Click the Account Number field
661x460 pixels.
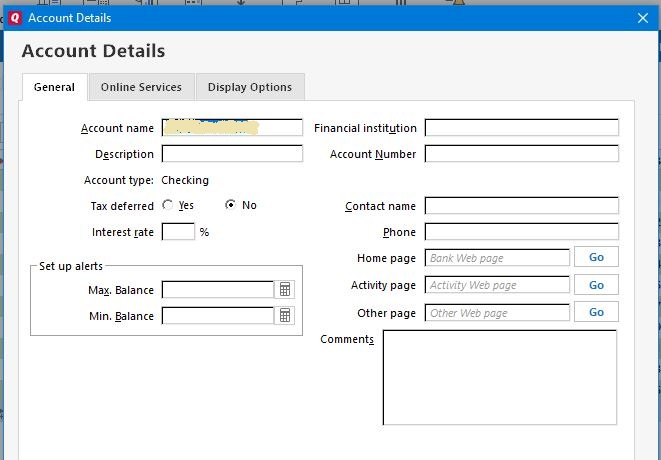[521, 153]
